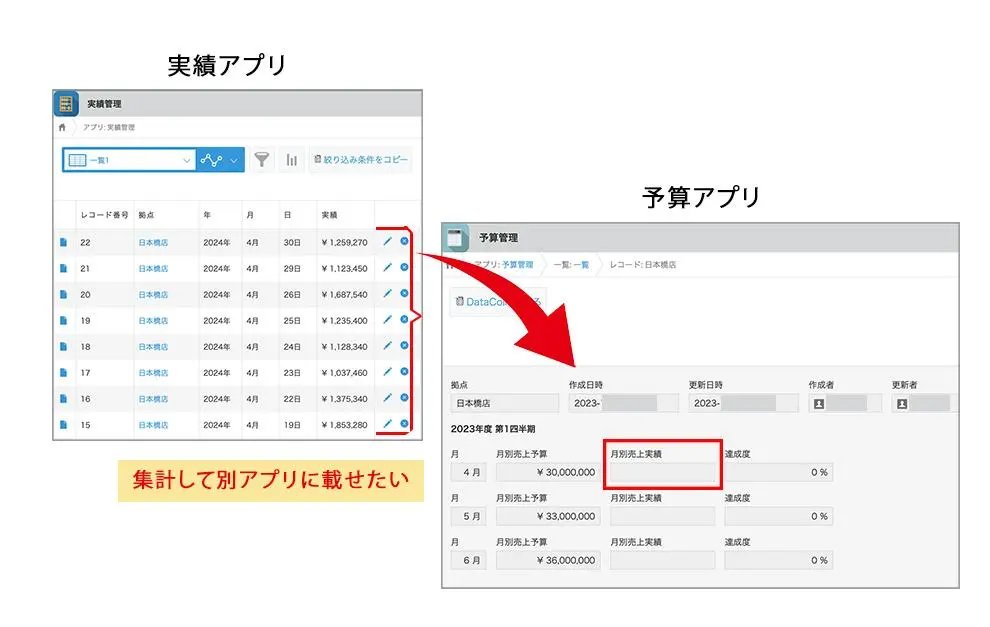The width and height of the screenshot is (990, 627).
Task: Open the 一覧 breadcrumb dropdown in 予算管理
Action: click(x=581, y=264)
